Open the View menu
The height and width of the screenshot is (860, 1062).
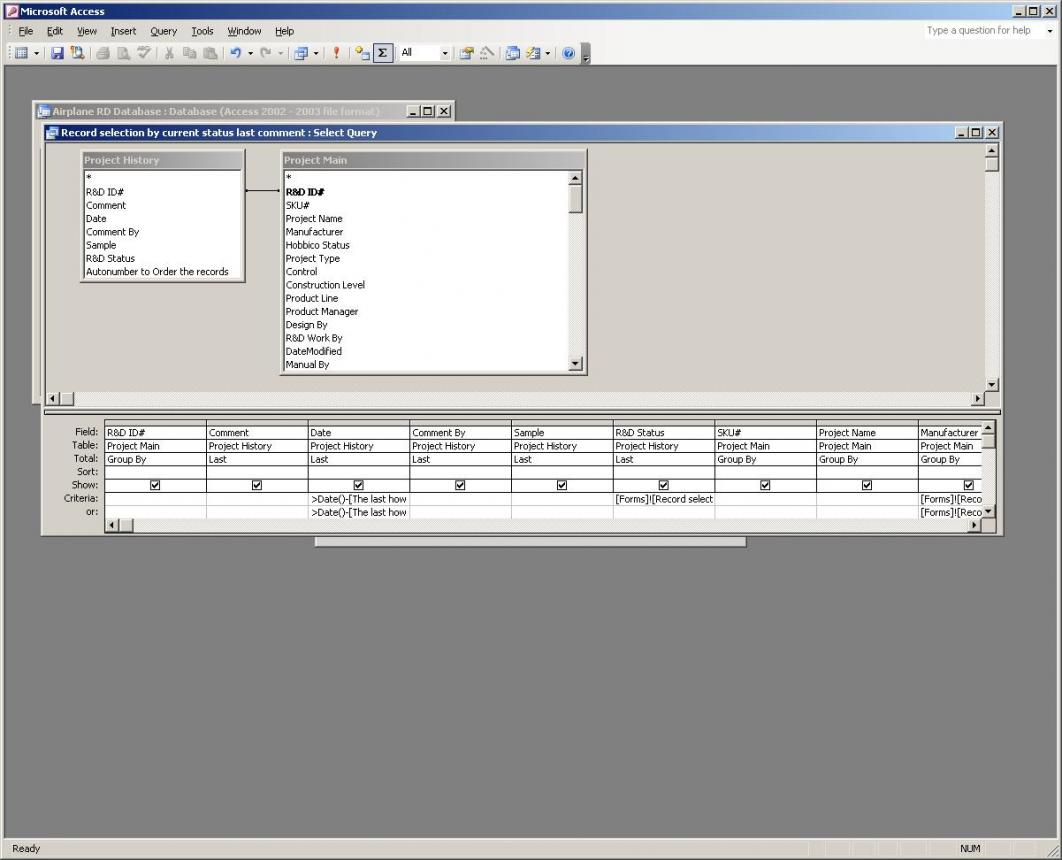coord(87,31)
